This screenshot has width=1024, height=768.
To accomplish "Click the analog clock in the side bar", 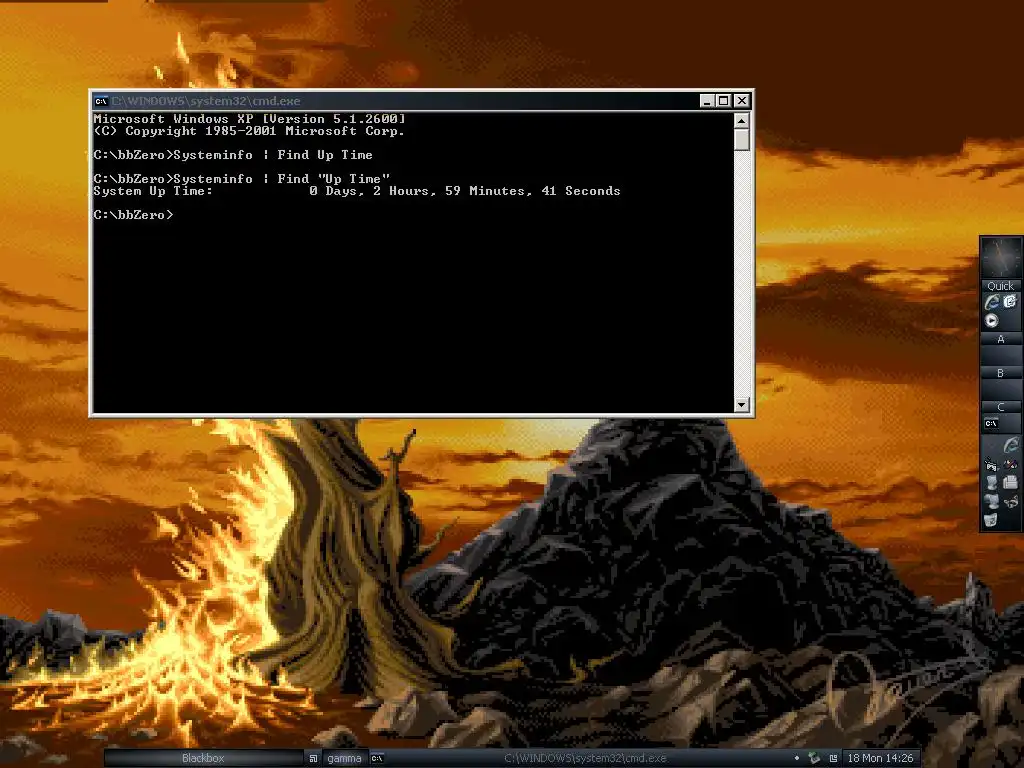I will pyautogui.click(x=1001, y=257).
